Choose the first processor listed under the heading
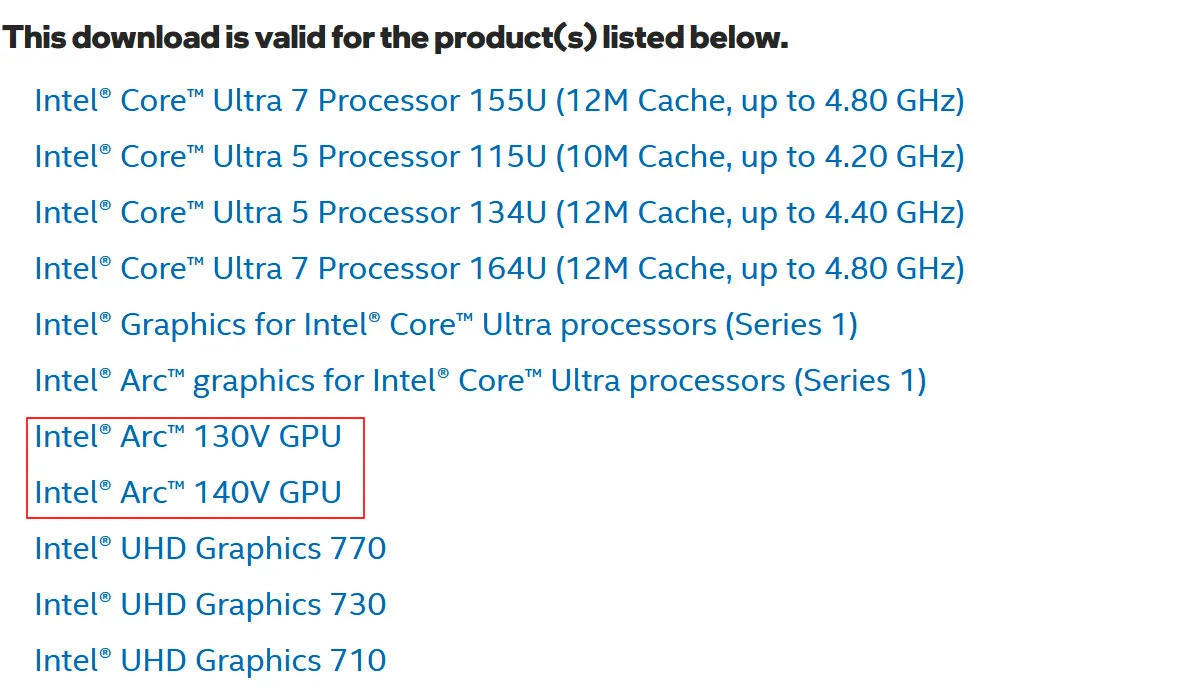 499,101
